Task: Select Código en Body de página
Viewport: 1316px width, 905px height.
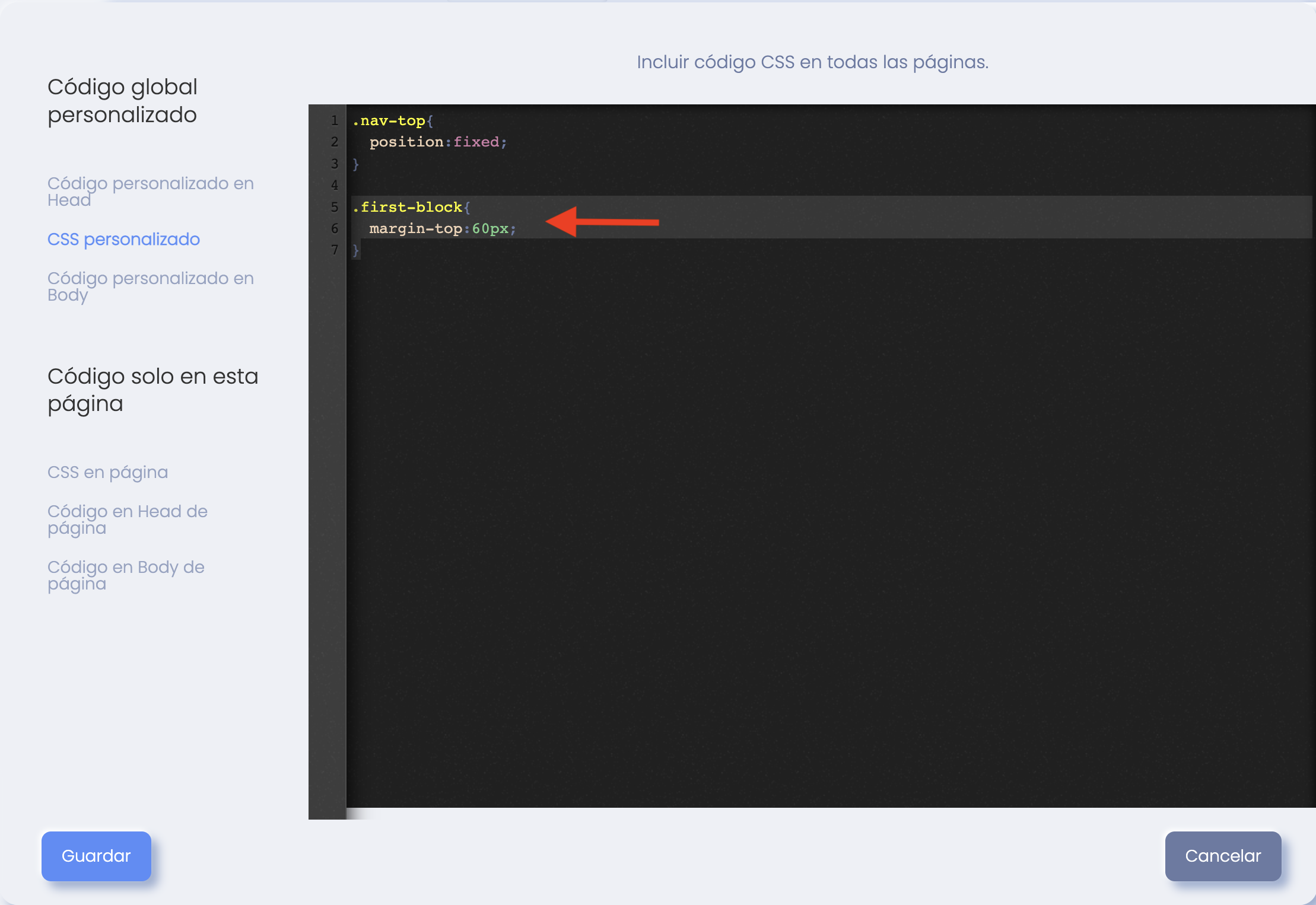Action: pos(126,575)
